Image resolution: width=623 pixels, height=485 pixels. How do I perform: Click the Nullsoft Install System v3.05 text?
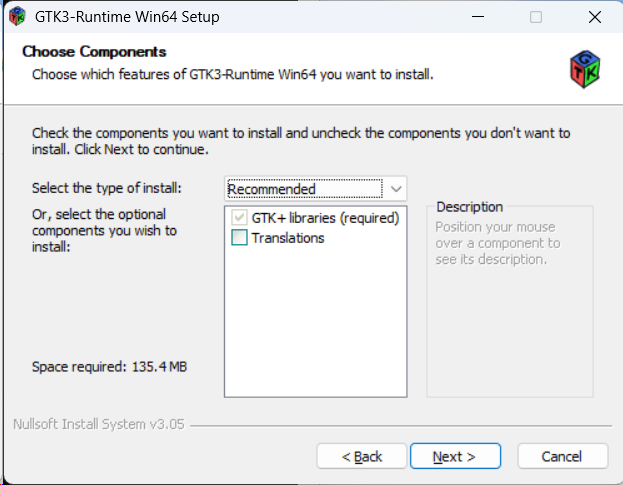pos(99,424)
